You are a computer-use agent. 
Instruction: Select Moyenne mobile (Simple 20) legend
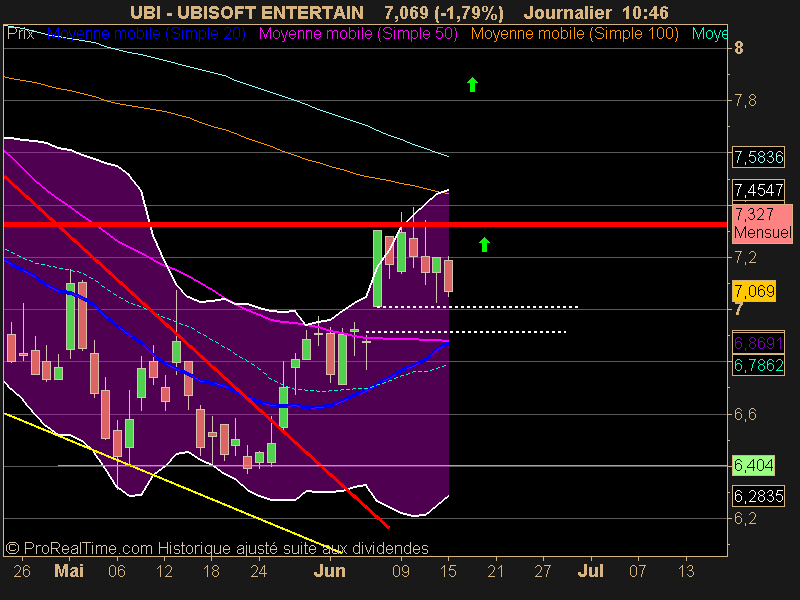tap(146, 34)
